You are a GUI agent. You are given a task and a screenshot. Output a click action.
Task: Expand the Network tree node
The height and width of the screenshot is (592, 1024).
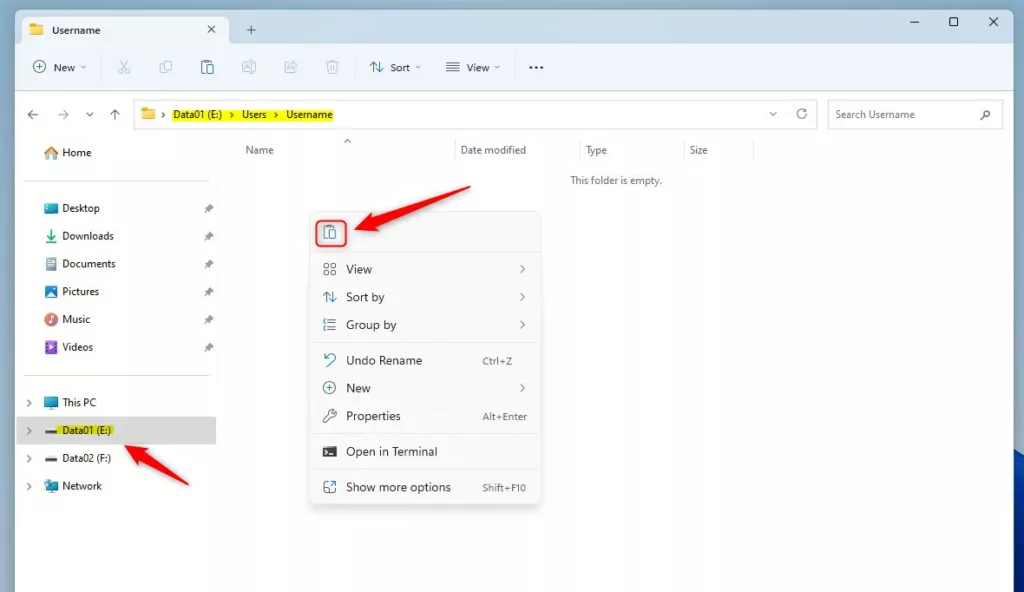29,486
